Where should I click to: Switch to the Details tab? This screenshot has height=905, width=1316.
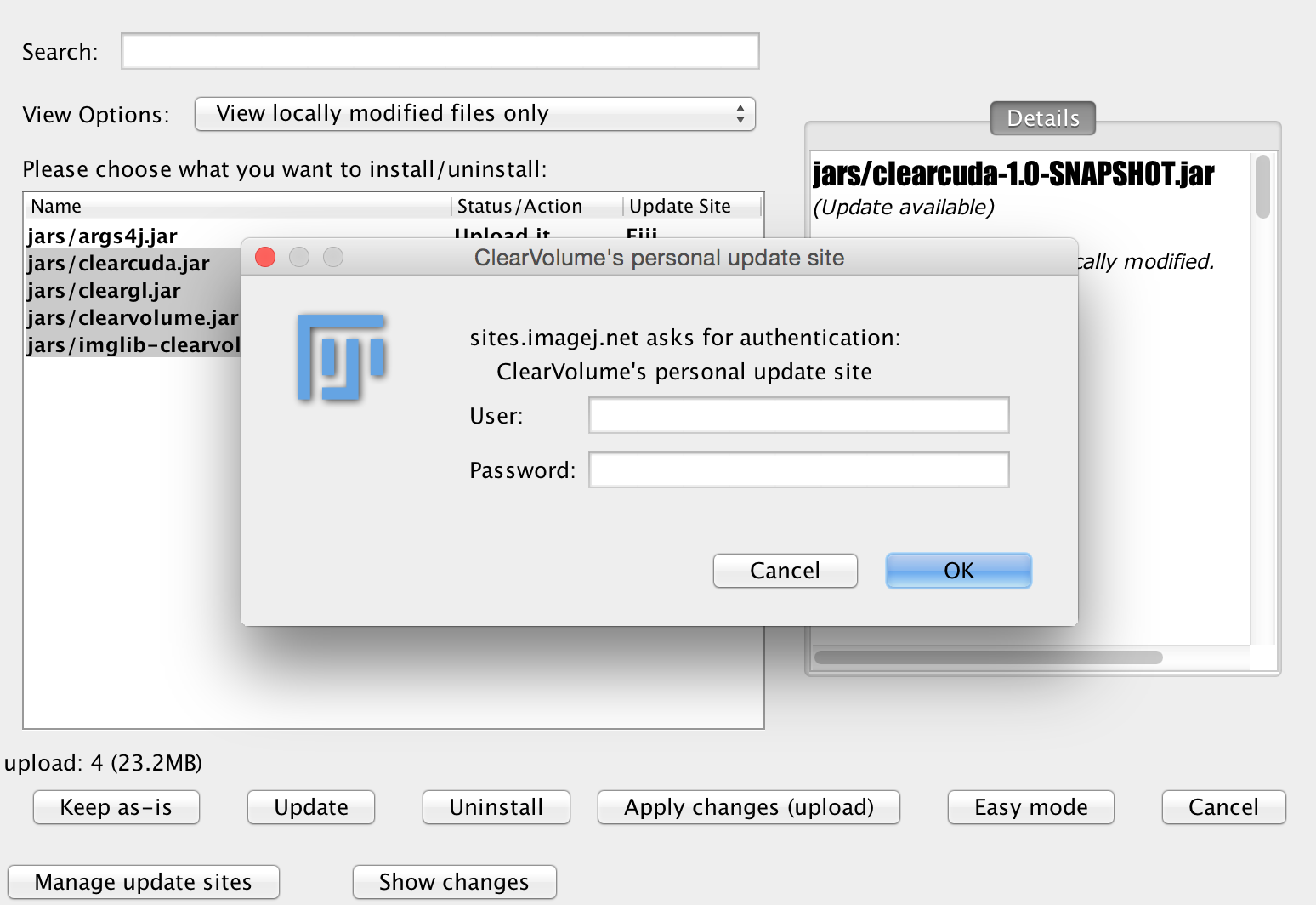point(1042,118)
